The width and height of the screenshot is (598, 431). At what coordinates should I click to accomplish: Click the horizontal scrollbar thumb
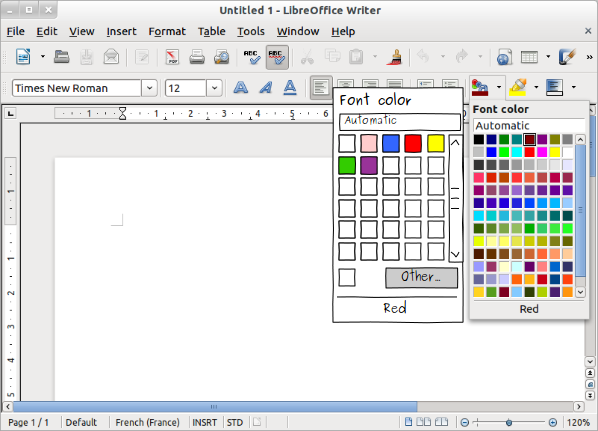point(215,407)
